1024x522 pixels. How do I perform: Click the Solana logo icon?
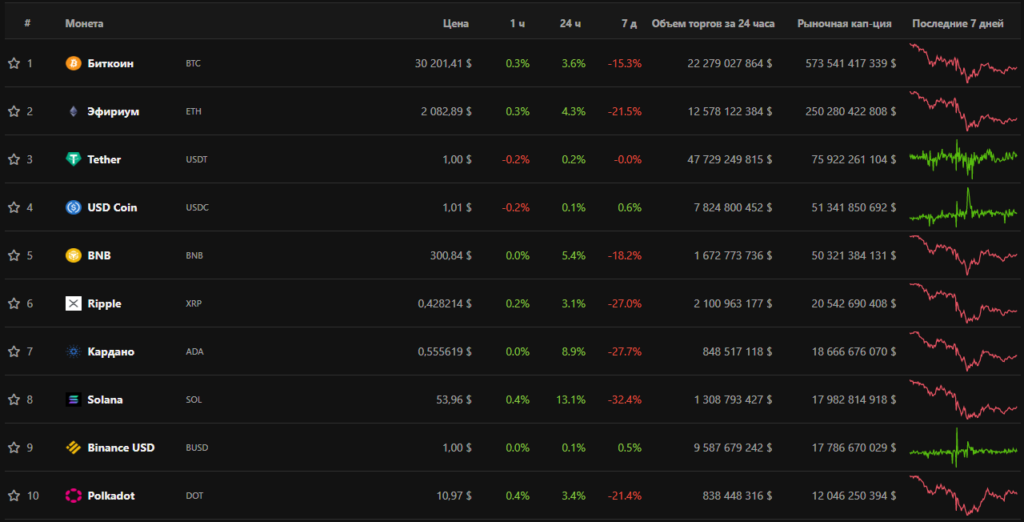tap(73, 400)
